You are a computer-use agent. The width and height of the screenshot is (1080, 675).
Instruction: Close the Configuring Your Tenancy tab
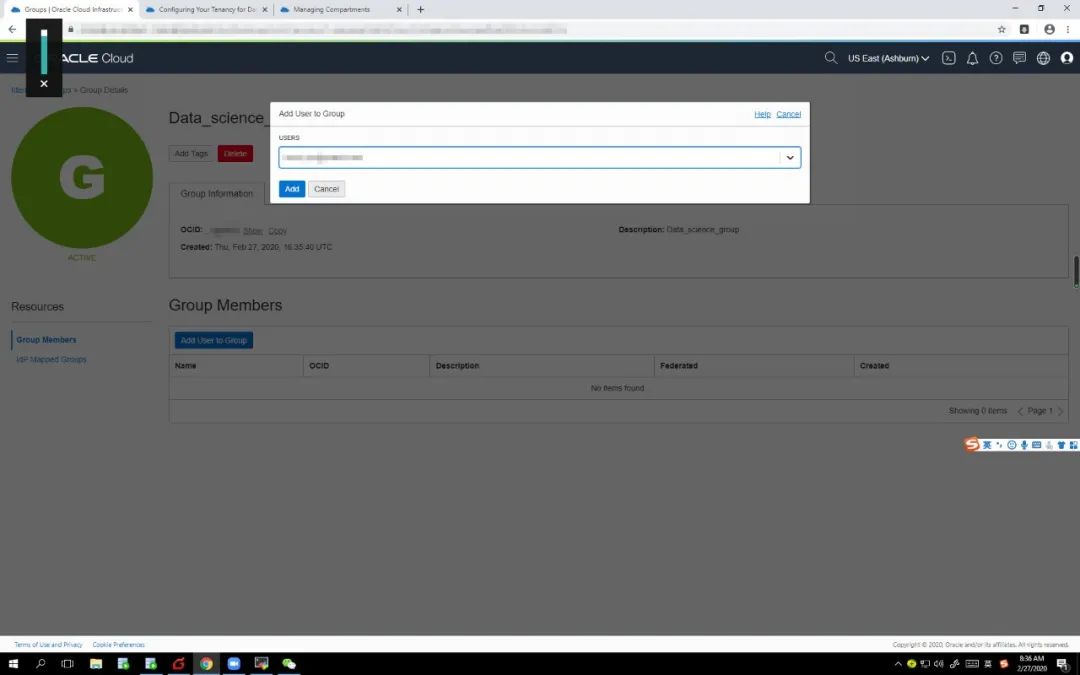(264, 10)
